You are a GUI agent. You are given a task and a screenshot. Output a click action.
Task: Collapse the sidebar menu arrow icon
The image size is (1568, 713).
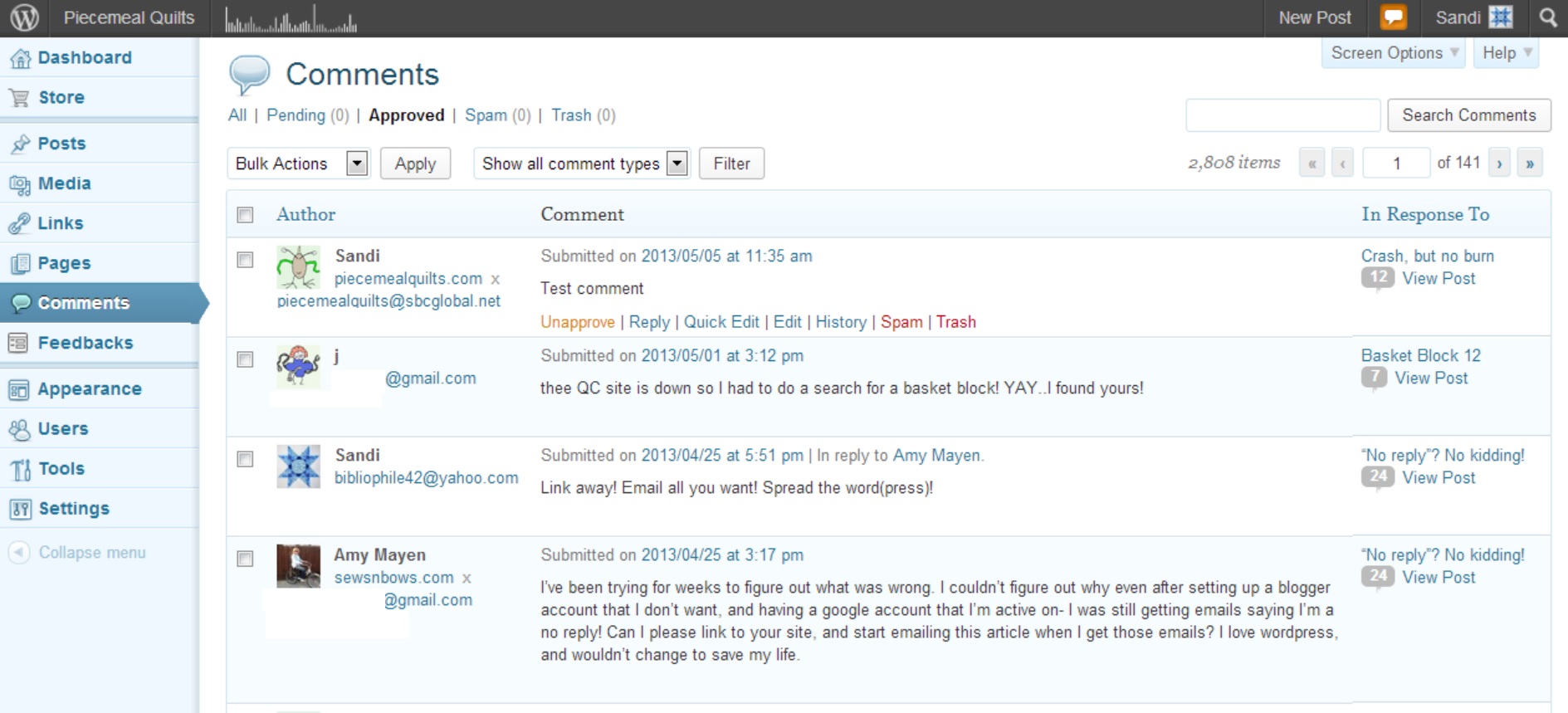pos(20,553)
